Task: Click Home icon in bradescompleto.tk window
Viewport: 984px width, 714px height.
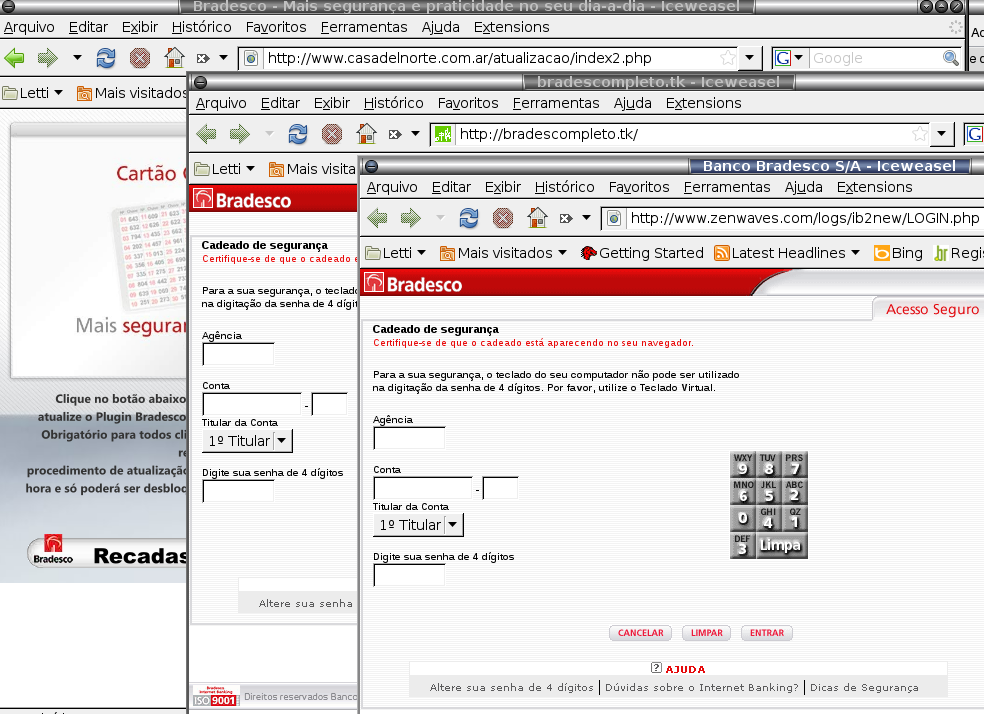Action: (x=366, y=133)
